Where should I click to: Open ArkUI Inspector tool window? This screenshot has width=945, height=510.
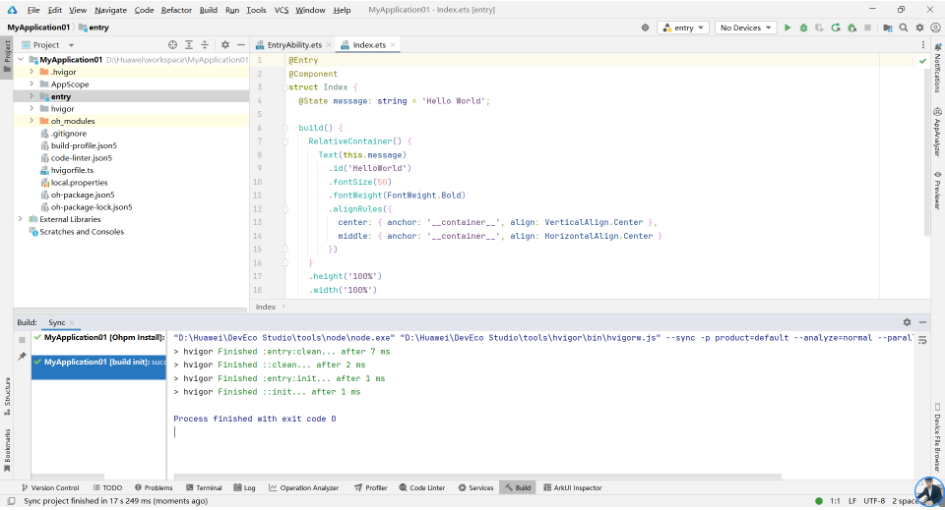pos(573,488)
